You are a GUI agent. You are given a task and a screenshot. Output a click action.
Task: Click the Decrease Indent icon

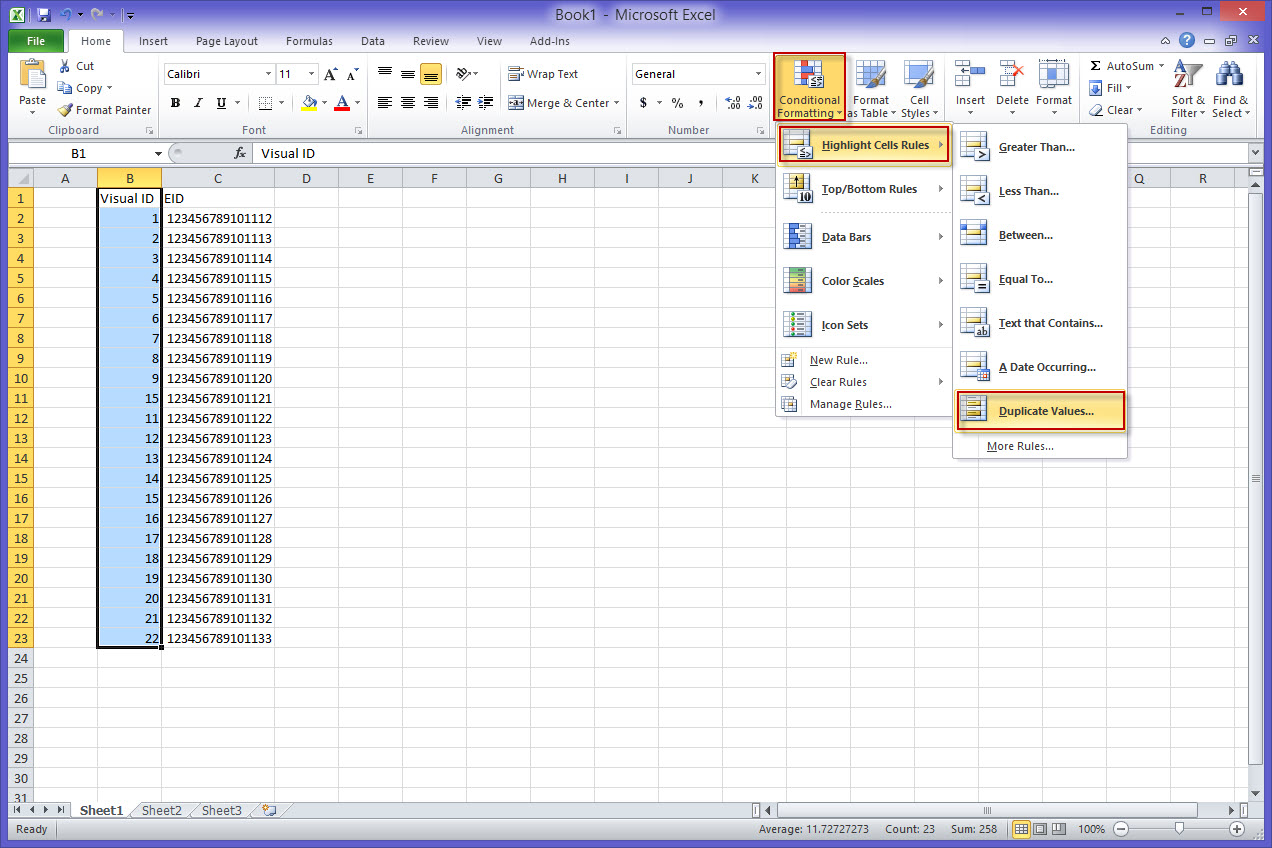(463, 103)
